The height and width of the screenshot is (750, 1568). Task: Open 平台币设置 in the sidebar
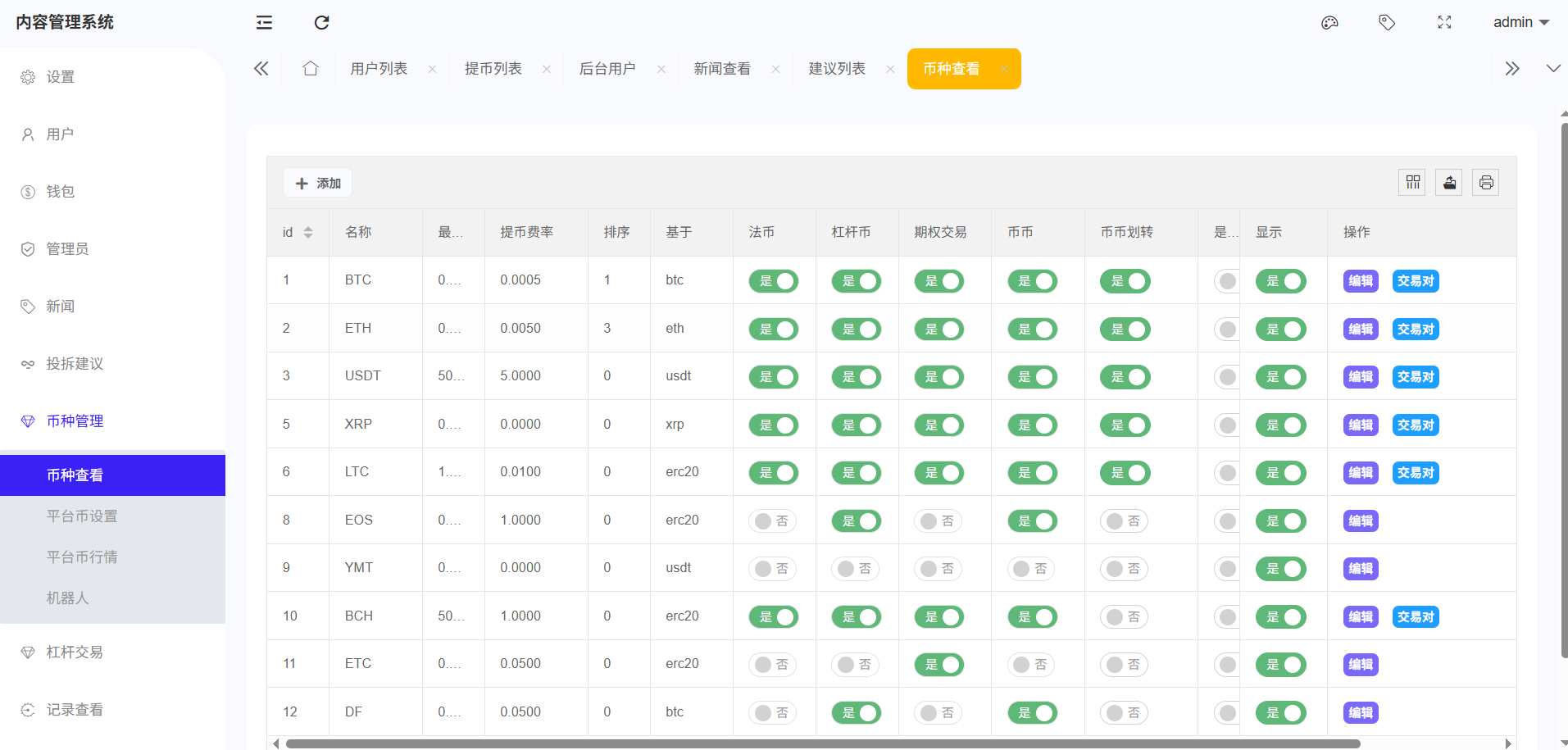click(x=82, y=516)
